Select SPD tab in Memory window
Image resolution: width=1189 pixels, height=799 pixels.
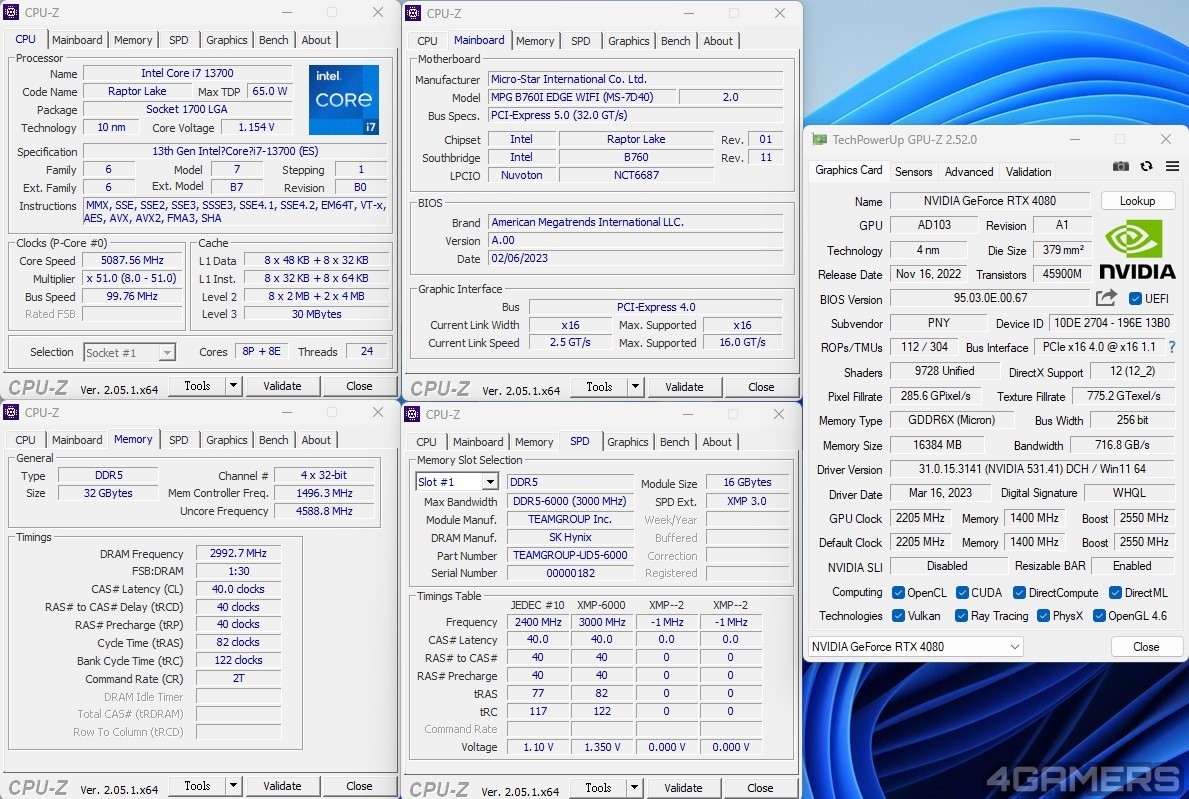(179, 440)
